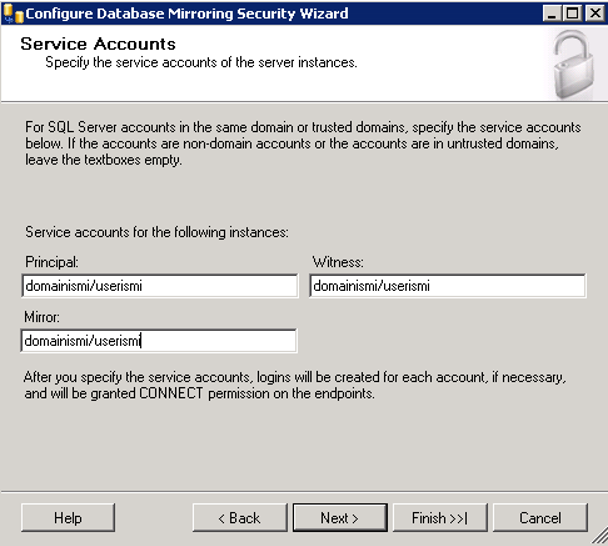This screenshot has height=546, width=608.
Task: Focus the Principal service account textbox
Action: 160,286
